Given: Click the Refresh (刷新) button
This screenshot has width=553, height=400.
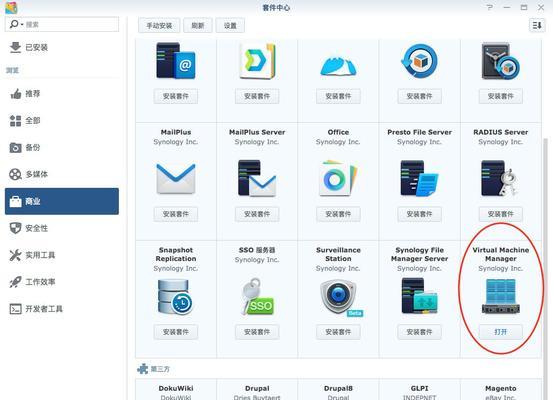Looking at the screenshot, I should click(198, 25).
